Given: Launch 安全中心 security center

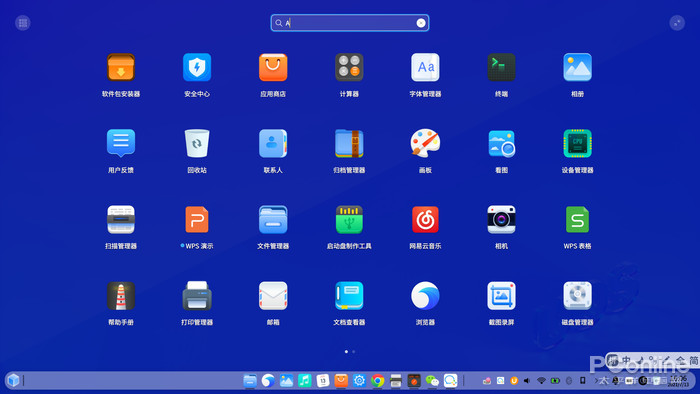Looking at the screenshot, I should (x=197, y=67).
